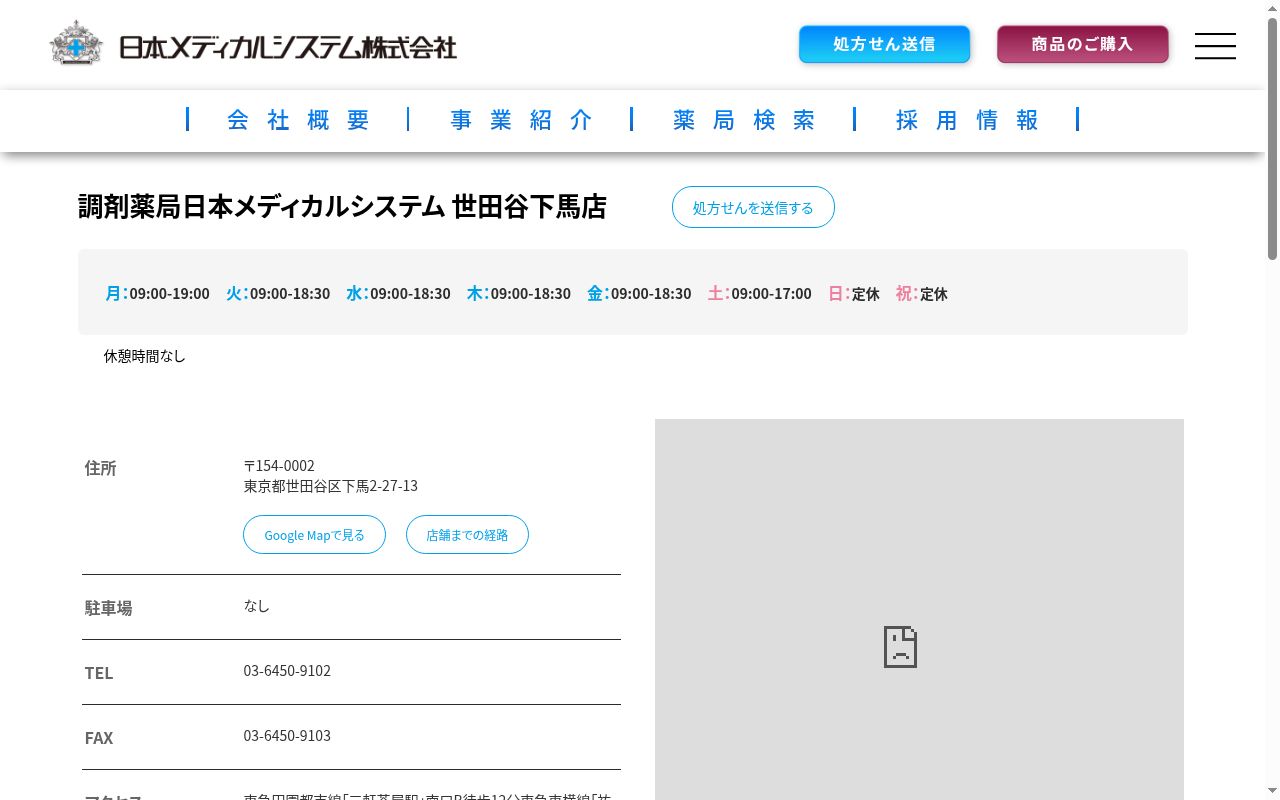Viewport: 1280px width, 800px height.
Task: Click the 日本メディカルシステム株式会社 logo text
Action: (x=288, y=47)
